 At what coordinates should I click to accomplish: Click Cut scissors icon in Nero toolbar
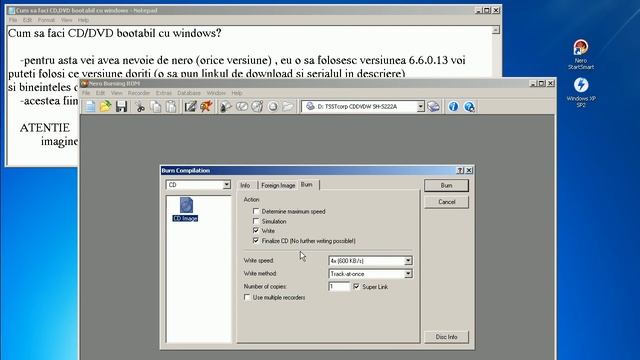140,107
